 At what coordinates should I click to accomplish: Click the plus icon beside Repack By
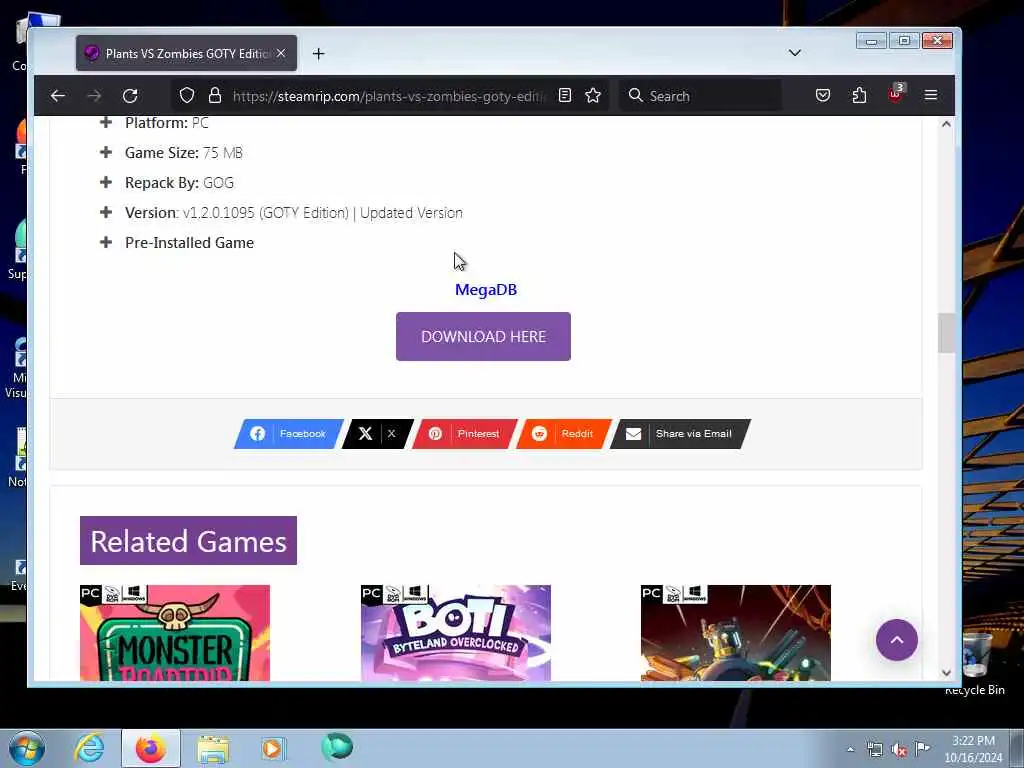tap(106, 182)
